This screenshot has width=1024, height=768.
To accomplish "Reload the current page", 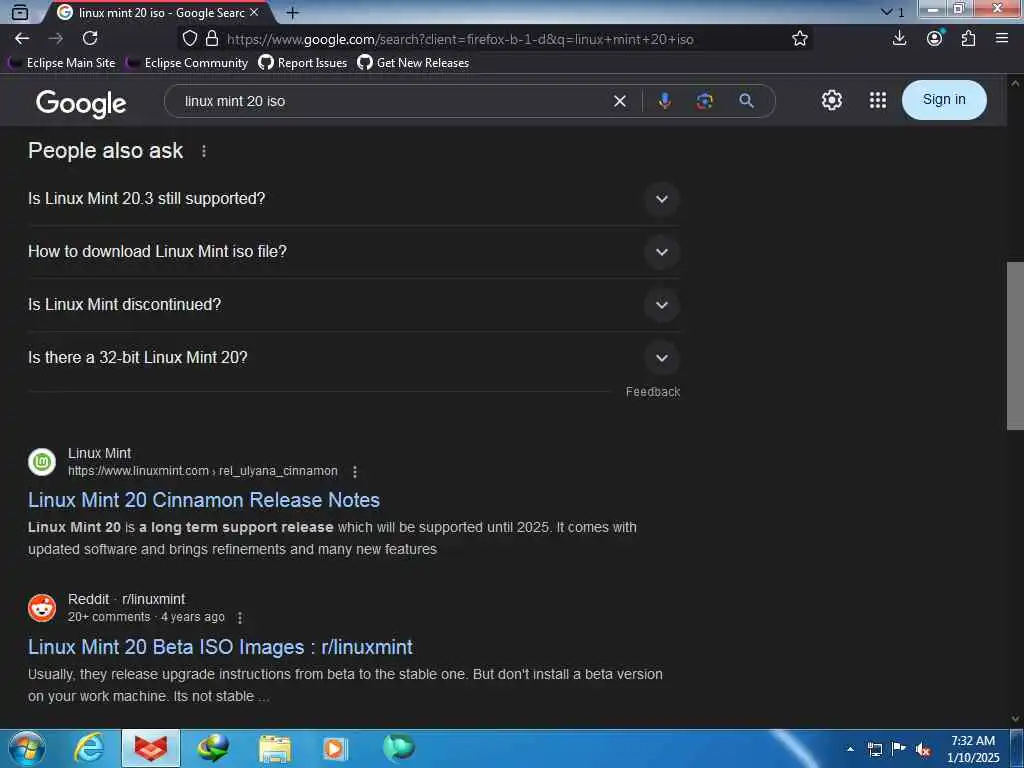I will 90,39.
